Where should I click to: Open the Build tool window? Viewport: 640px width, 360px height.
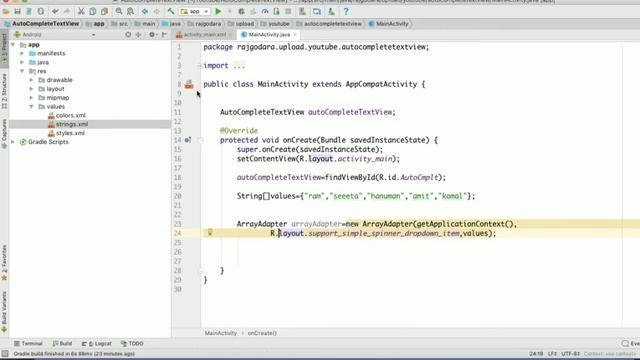(x=62, y=344)
